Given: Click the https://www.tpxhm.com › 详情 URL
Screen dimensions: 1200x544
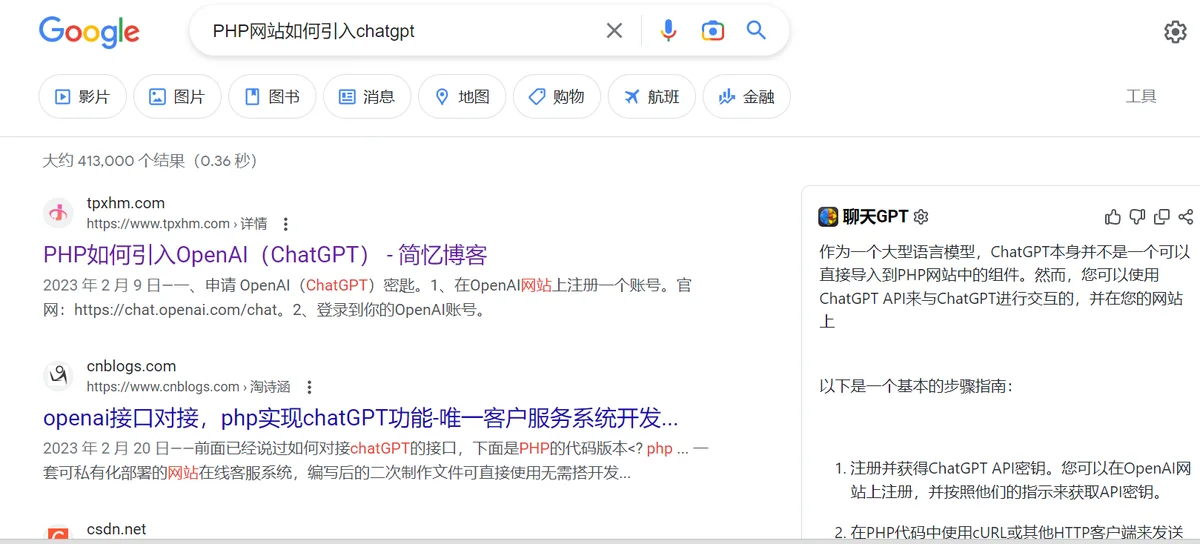Looking at the screenshot, I should (176, 224).
